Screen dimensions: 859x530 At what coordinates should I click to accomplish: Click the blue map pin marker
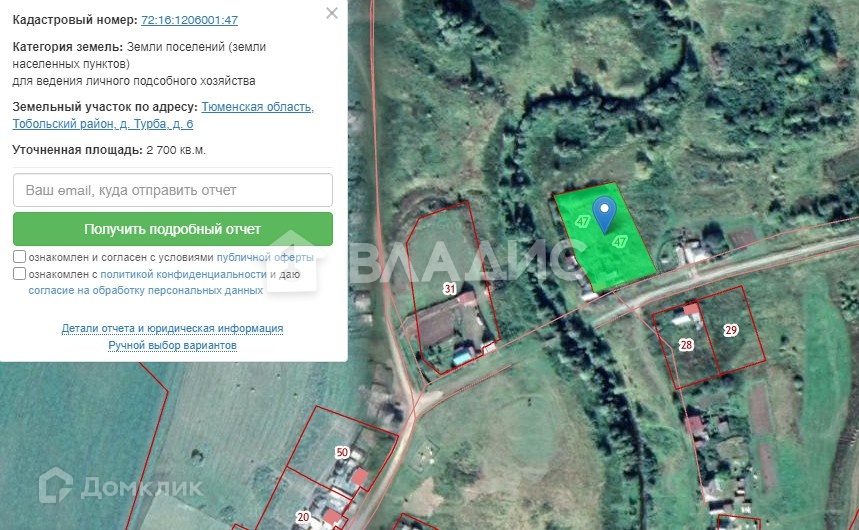coord(604,215)
